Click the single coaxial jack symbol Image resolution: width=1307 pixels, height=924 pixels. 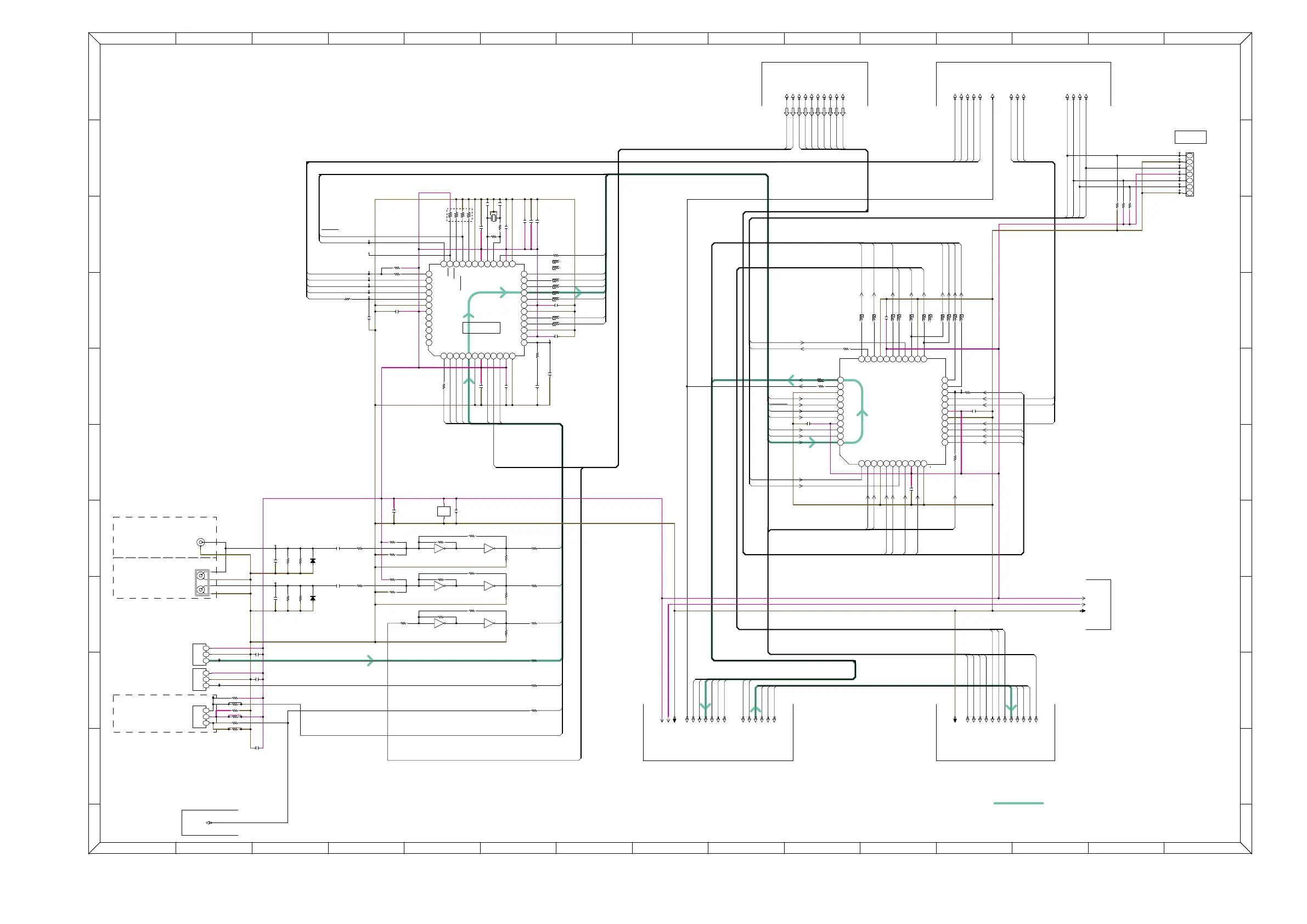(200, 542)
